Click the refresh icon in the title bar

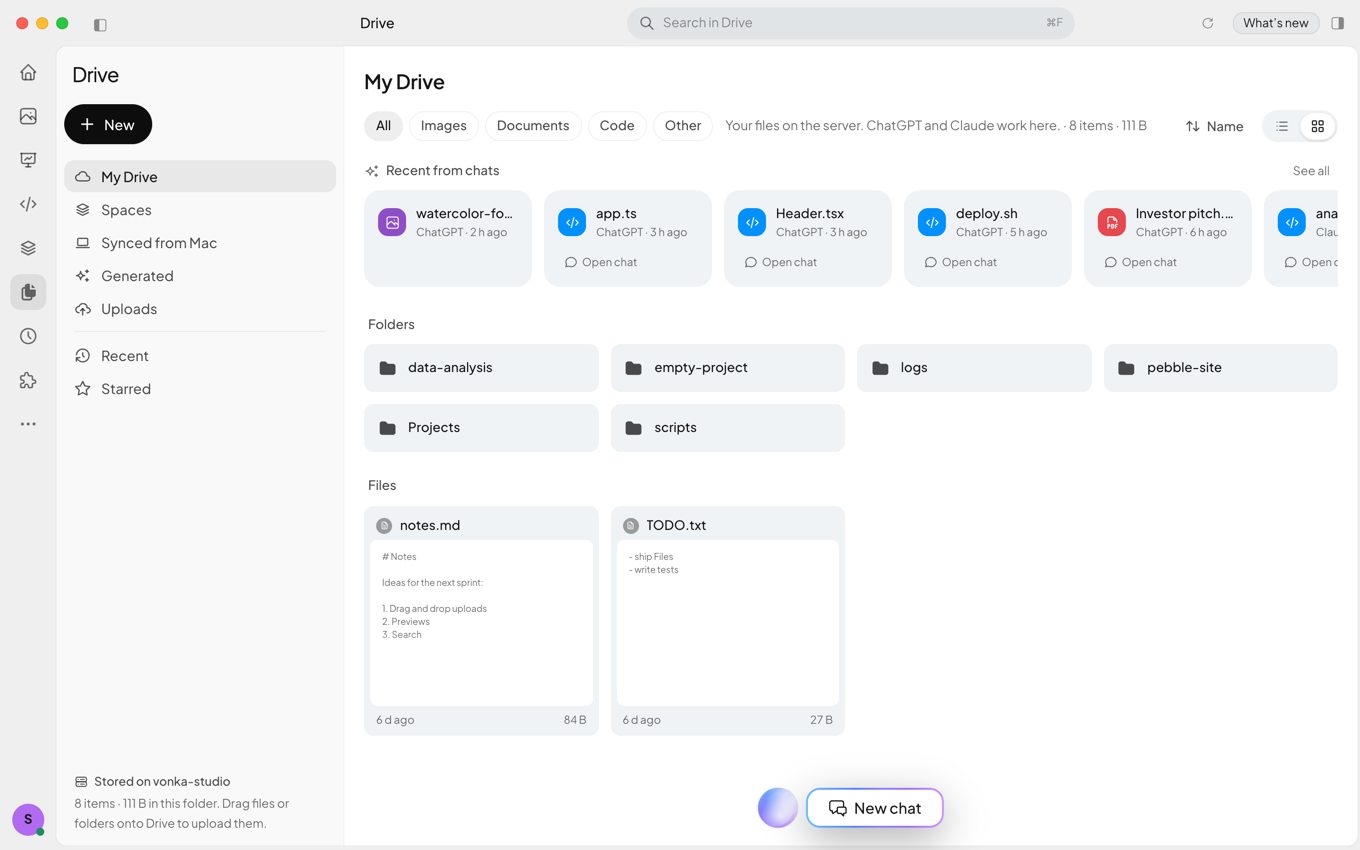tap(1208, 23)
